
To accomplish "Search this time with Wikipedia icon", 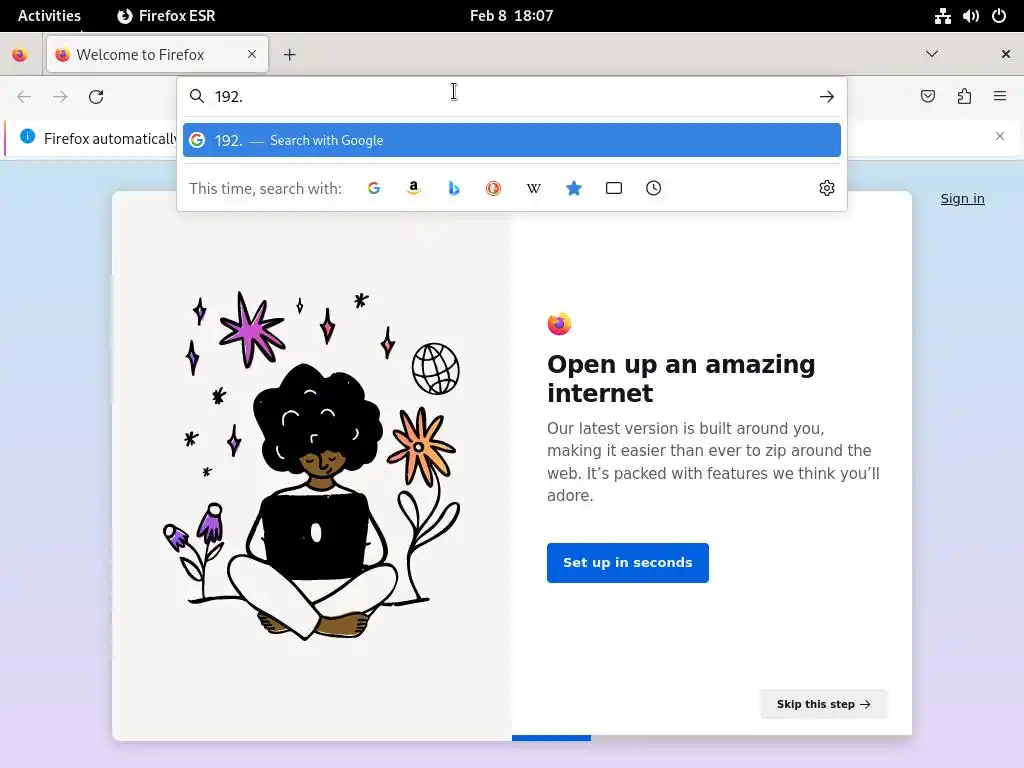I will (x=534, y=188).
